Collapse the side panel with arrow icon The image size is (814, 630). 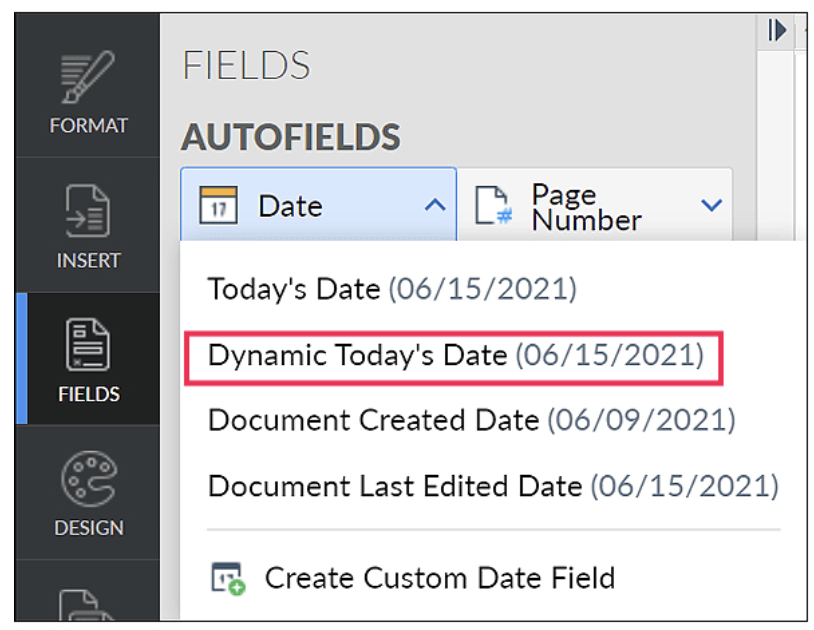click(x=776, y=31)
